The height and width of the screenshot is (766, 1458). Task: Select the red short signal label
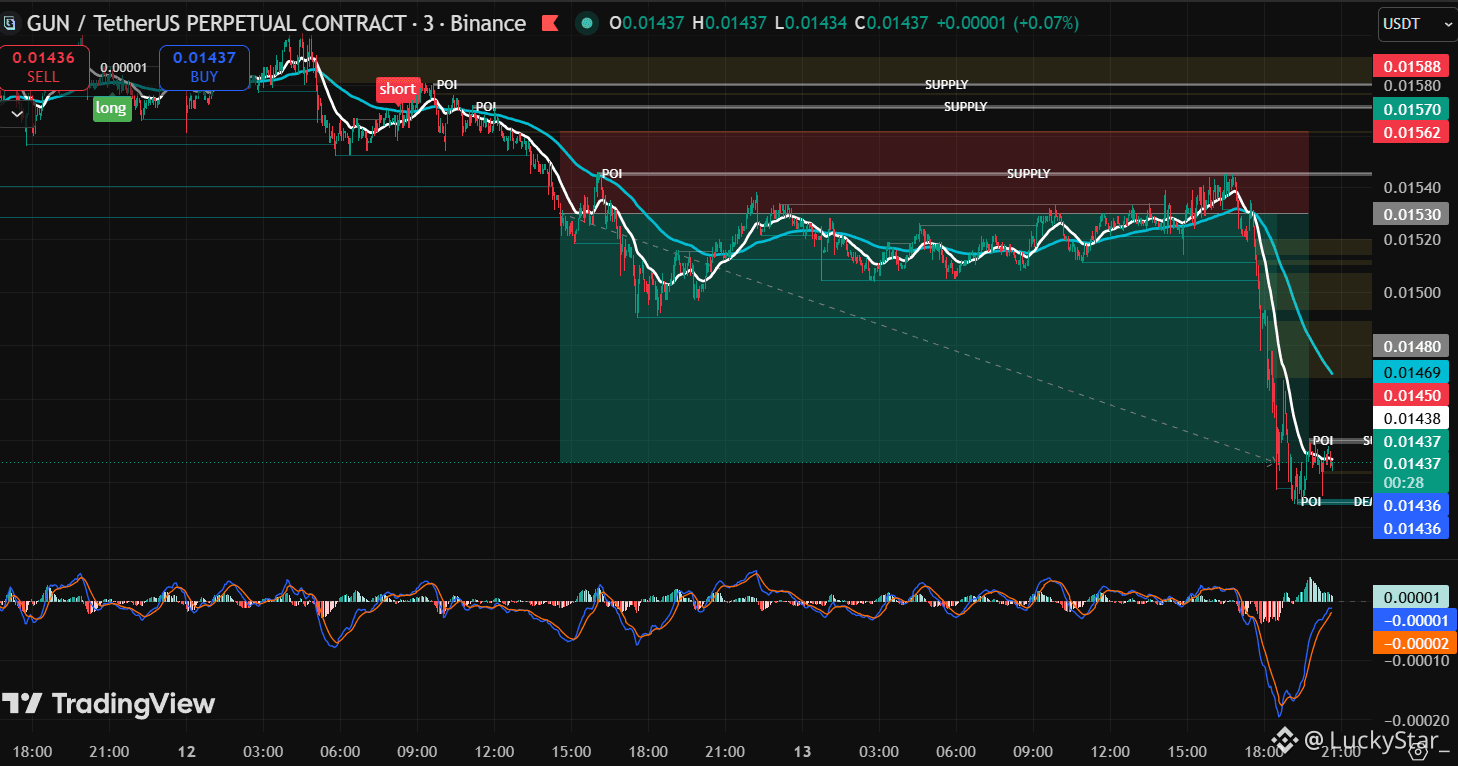pyautogui.click(x=397, y=89)
